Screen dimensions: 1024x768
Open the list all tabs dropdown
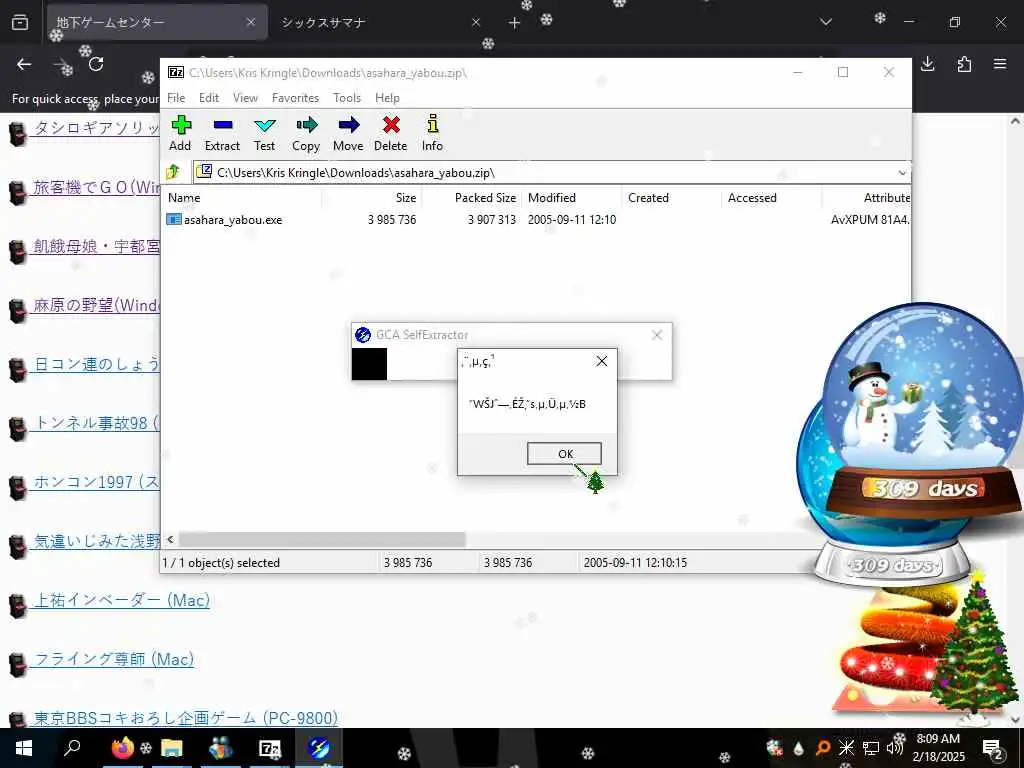826,22
